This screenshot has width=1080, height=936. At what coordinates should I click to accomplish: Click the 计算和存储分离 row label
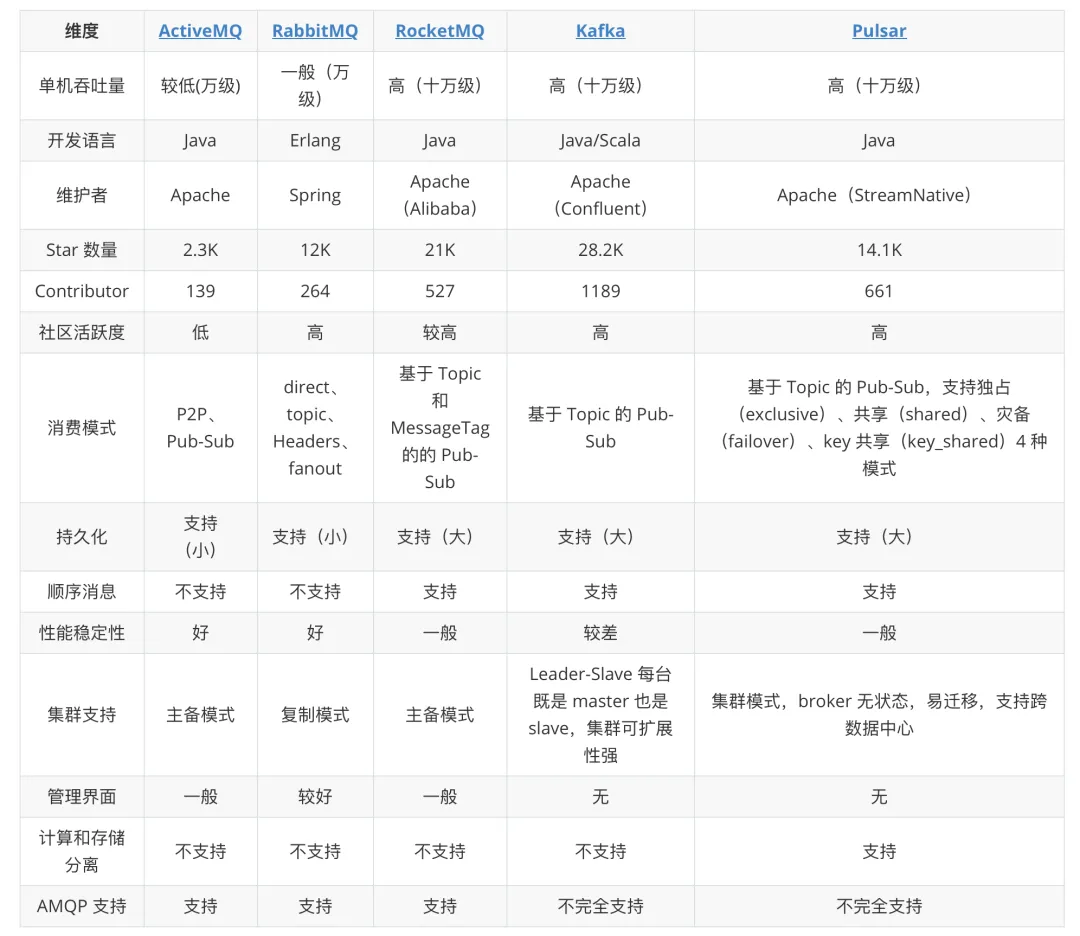pyautogui.click(x=82, y=851)
